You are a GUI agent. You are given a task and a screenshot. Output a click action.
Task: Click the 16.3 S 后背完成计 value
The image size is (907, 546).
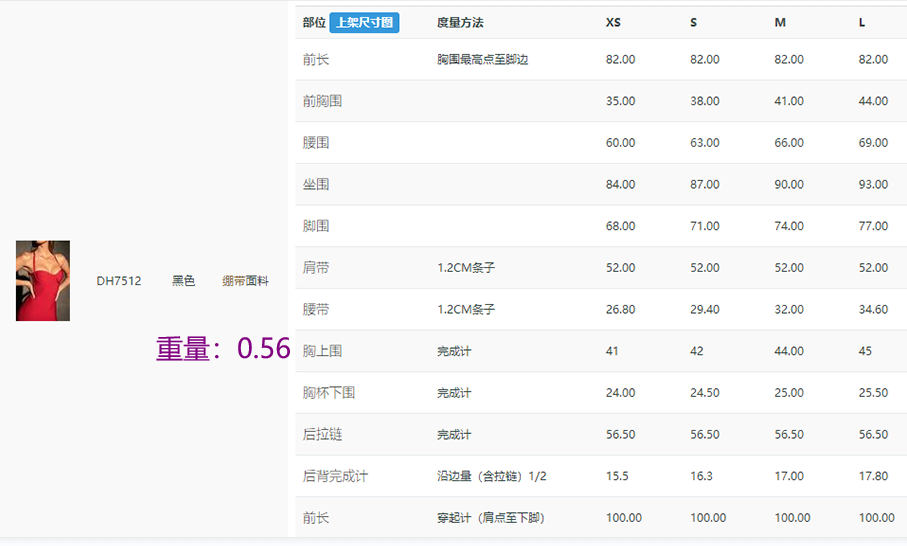(701, 476)
